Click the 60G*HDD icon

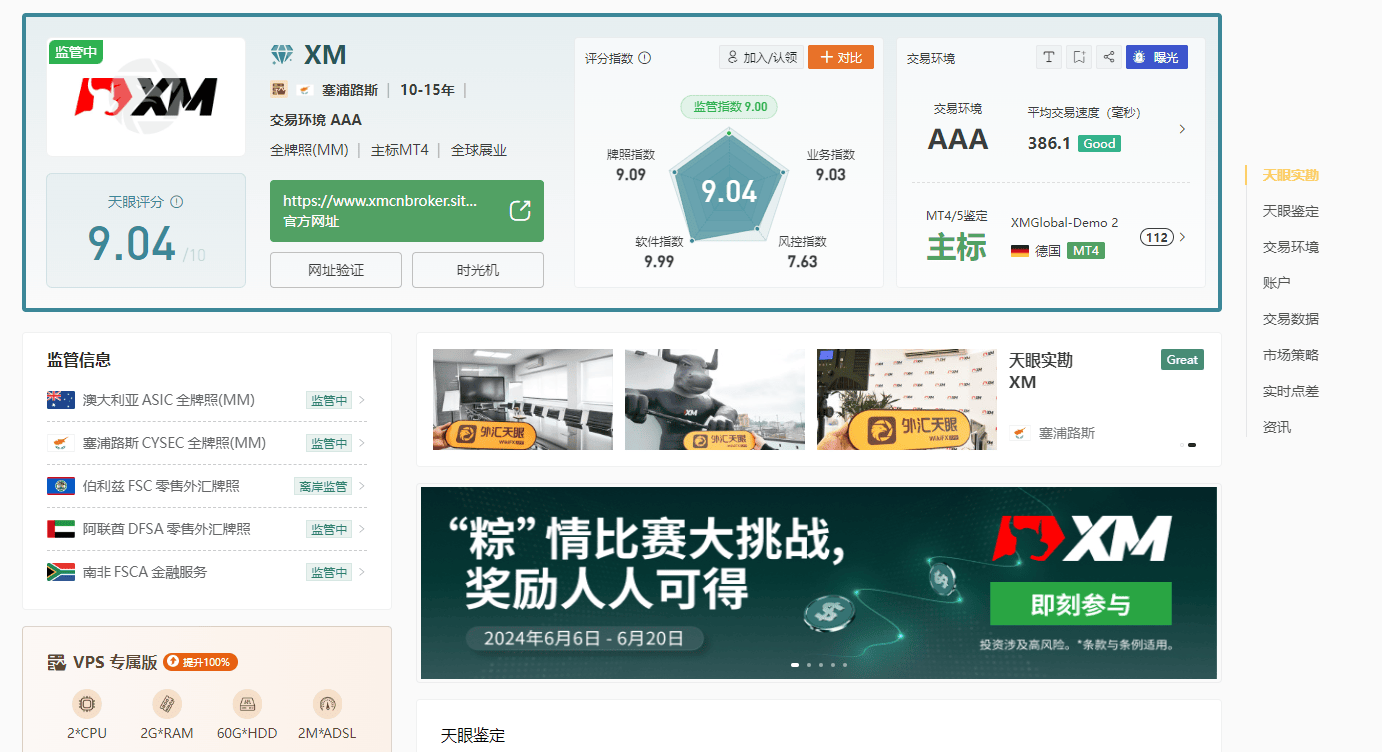[247, 704]
